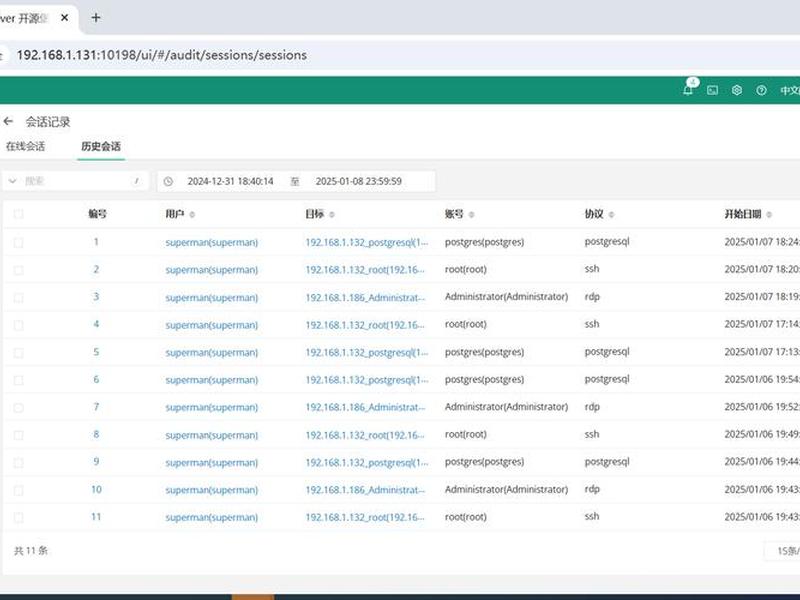The width and height of the screenshot is (800, 600).
Task: Open 192.168.1.132_root target in row 2
Action: tap(365, 270)
